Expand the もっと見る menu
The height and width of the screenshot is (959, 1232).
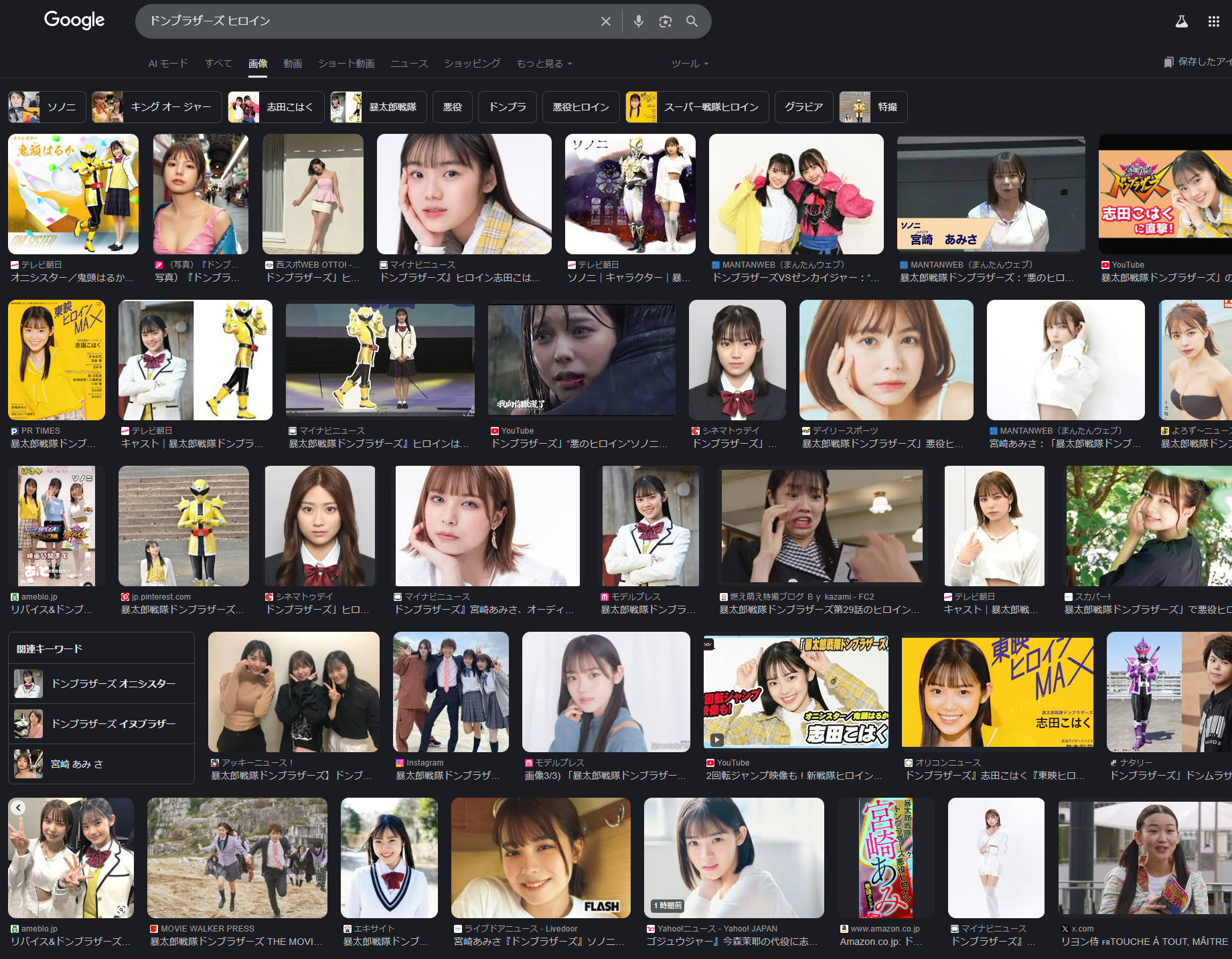point(544,64)
